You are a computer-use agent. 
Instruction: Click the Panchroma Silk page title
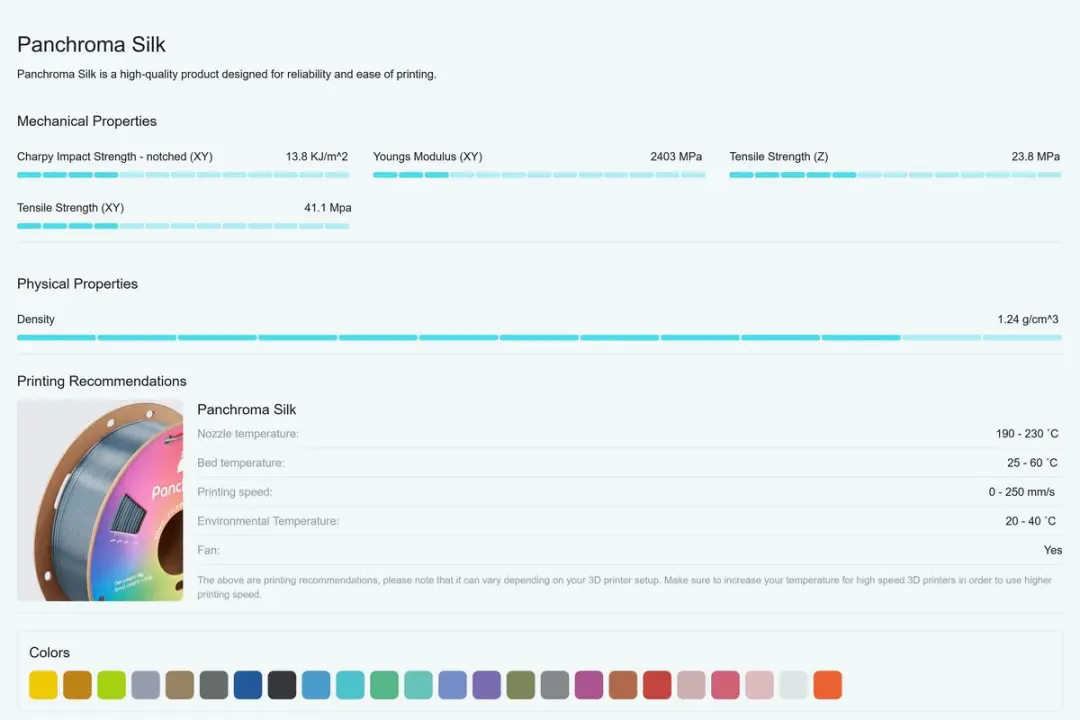click(x=91, y=45)
